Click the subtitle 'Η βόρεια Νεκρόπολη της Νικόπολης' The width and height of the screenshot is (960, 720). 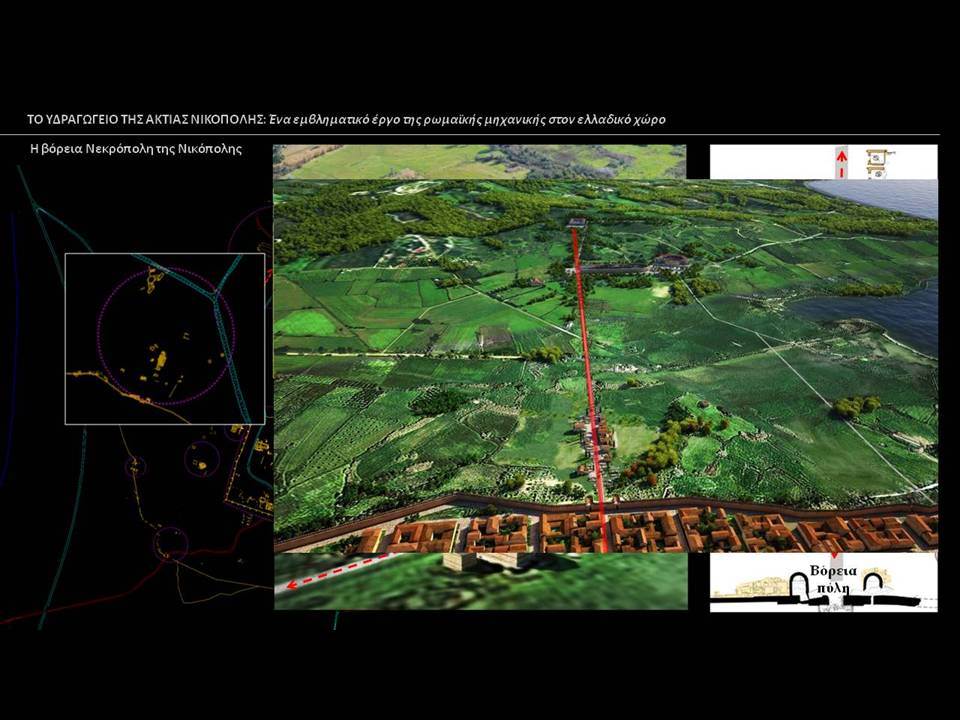(136, 149)
